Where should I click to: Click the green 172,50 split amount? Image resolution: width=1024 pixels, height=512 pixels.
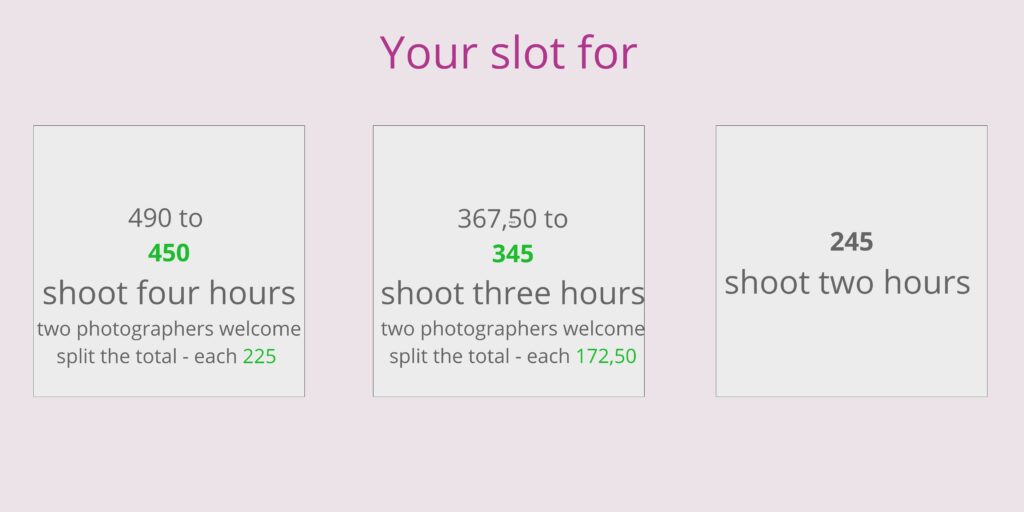click(606, 357)
